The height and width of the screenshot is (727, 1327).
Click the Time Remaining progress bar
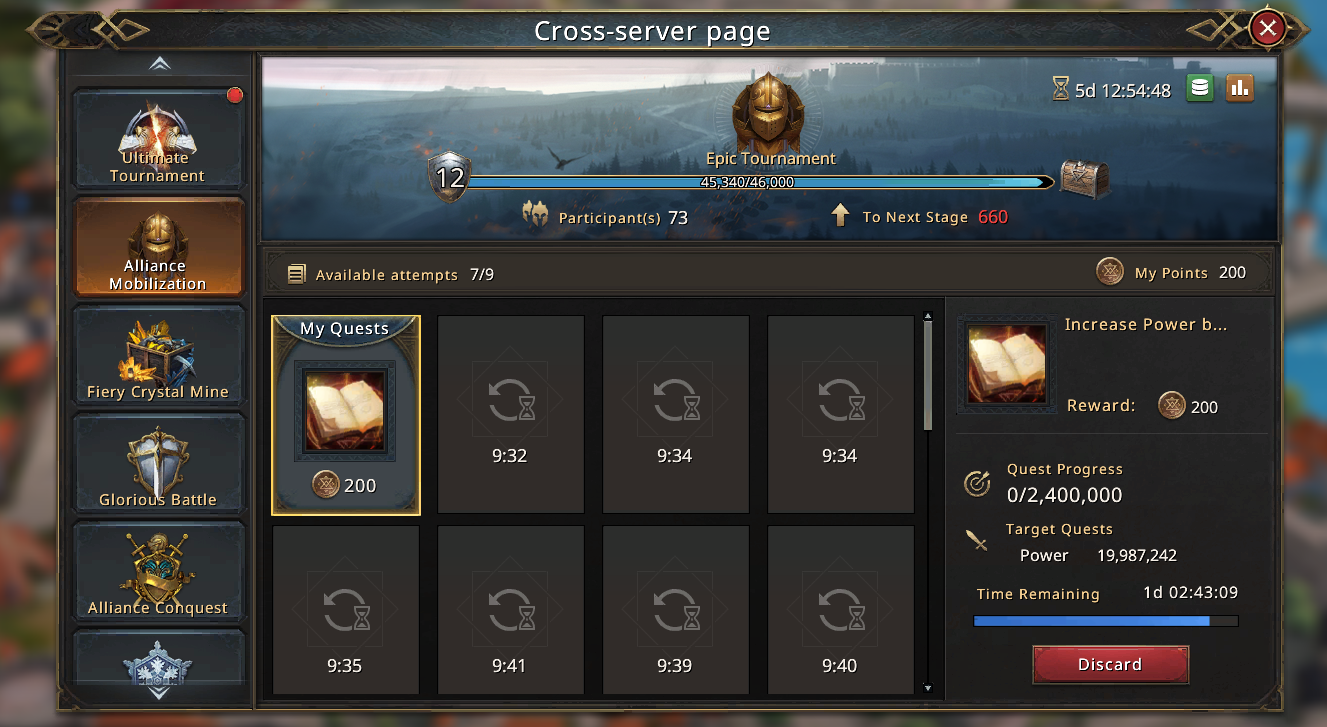1106,621
